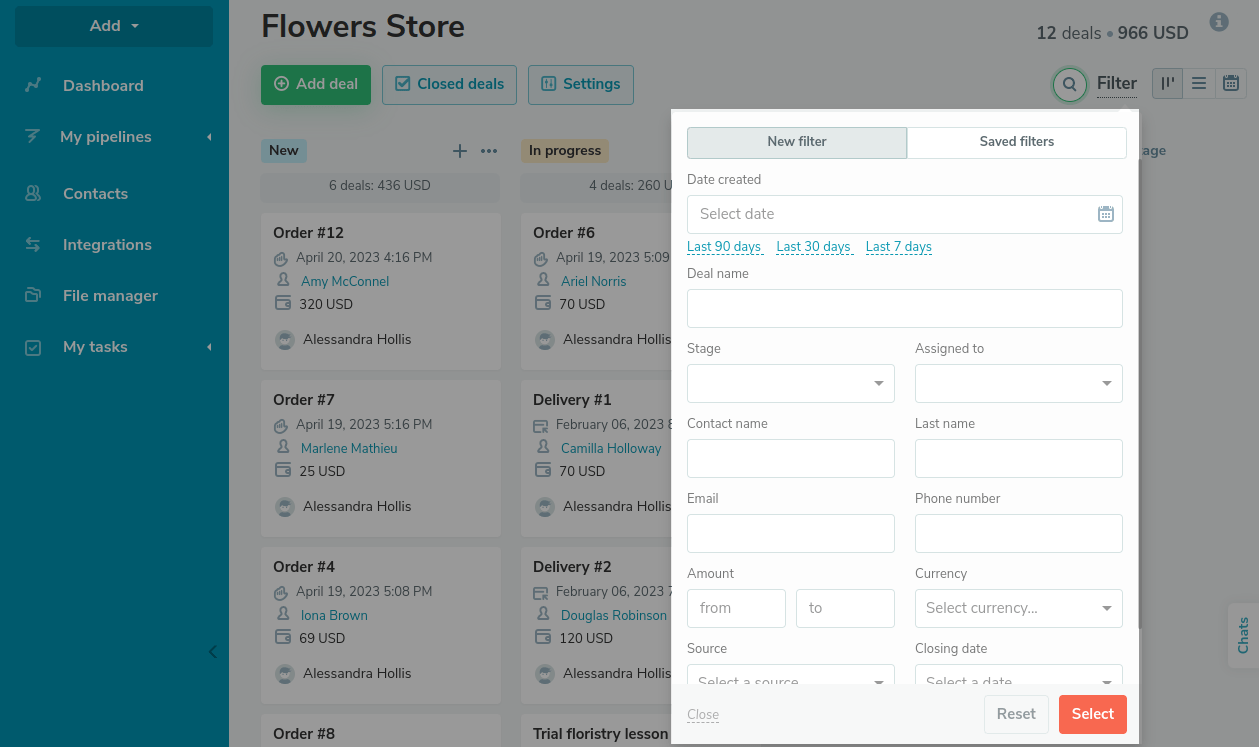Expand the Select currency dropdown

tap(1018, 608)
